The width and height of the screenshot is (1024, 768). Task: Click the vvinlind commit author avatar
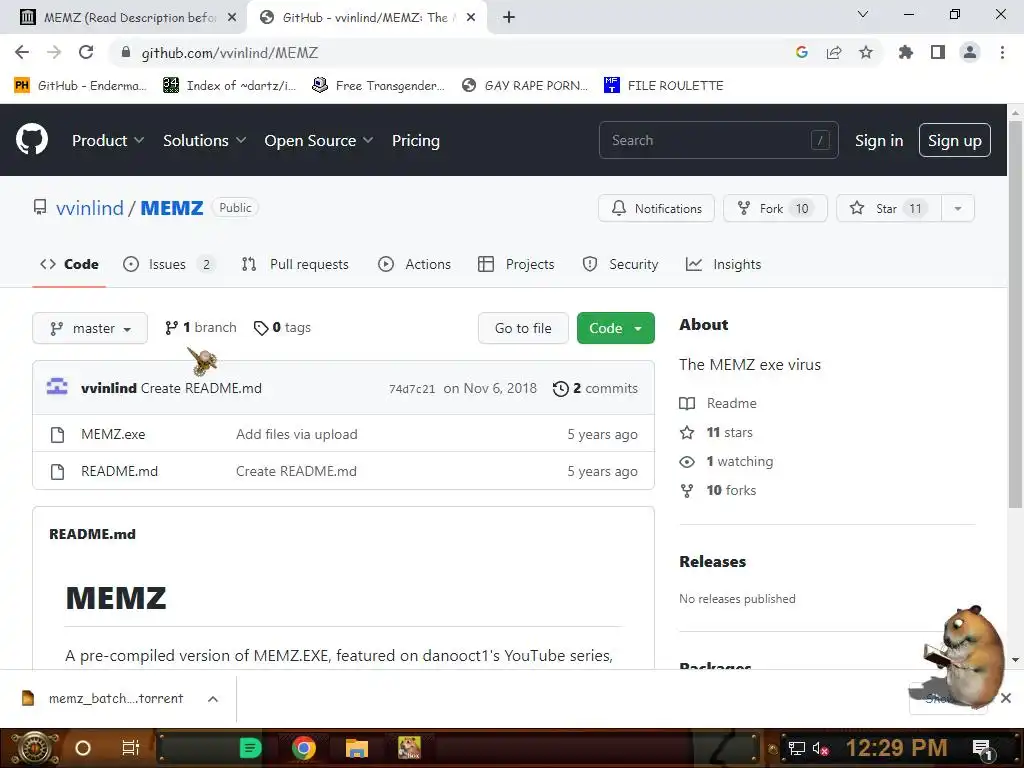click(x=57, y=387)
